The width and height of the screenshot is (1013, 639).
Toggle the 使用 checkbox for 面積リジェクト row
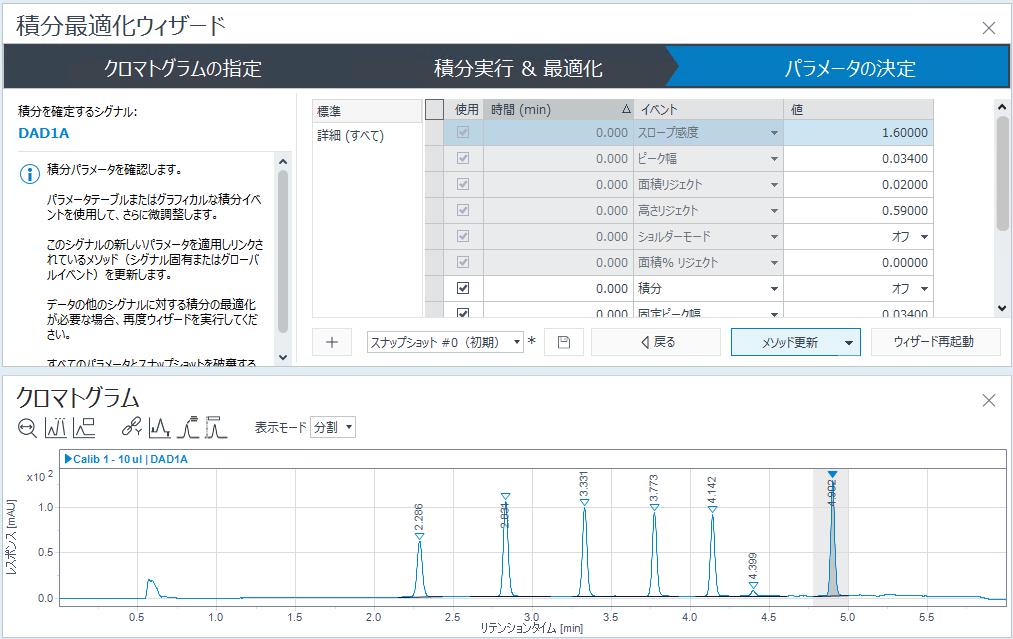[463, 184]
